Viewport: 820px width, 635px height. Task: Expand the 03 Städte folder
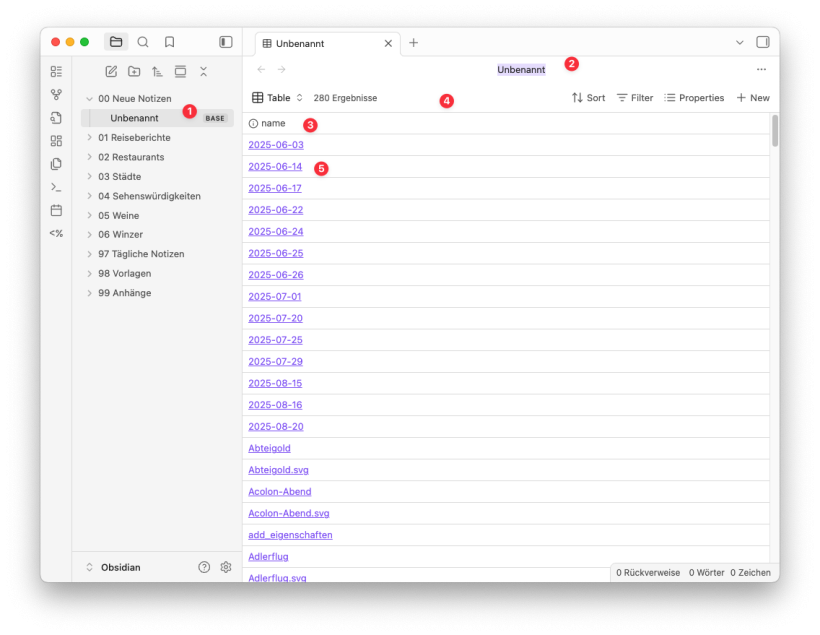pyautogui.click(x=89, y=176)
